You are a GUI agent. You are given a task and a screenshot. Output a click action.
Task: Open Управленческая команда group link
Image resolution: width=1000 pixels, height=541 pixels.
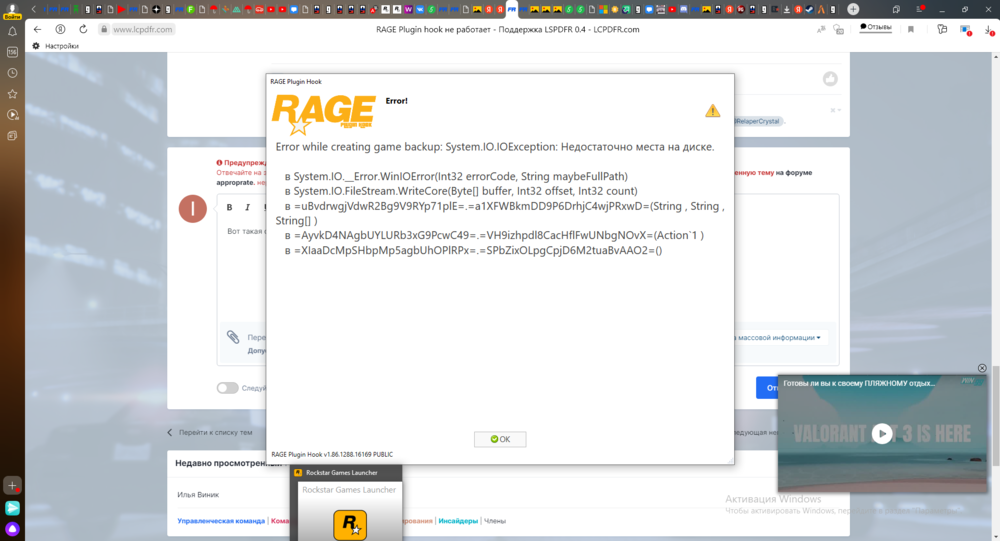pyautogui.click(x=221, y=521)
